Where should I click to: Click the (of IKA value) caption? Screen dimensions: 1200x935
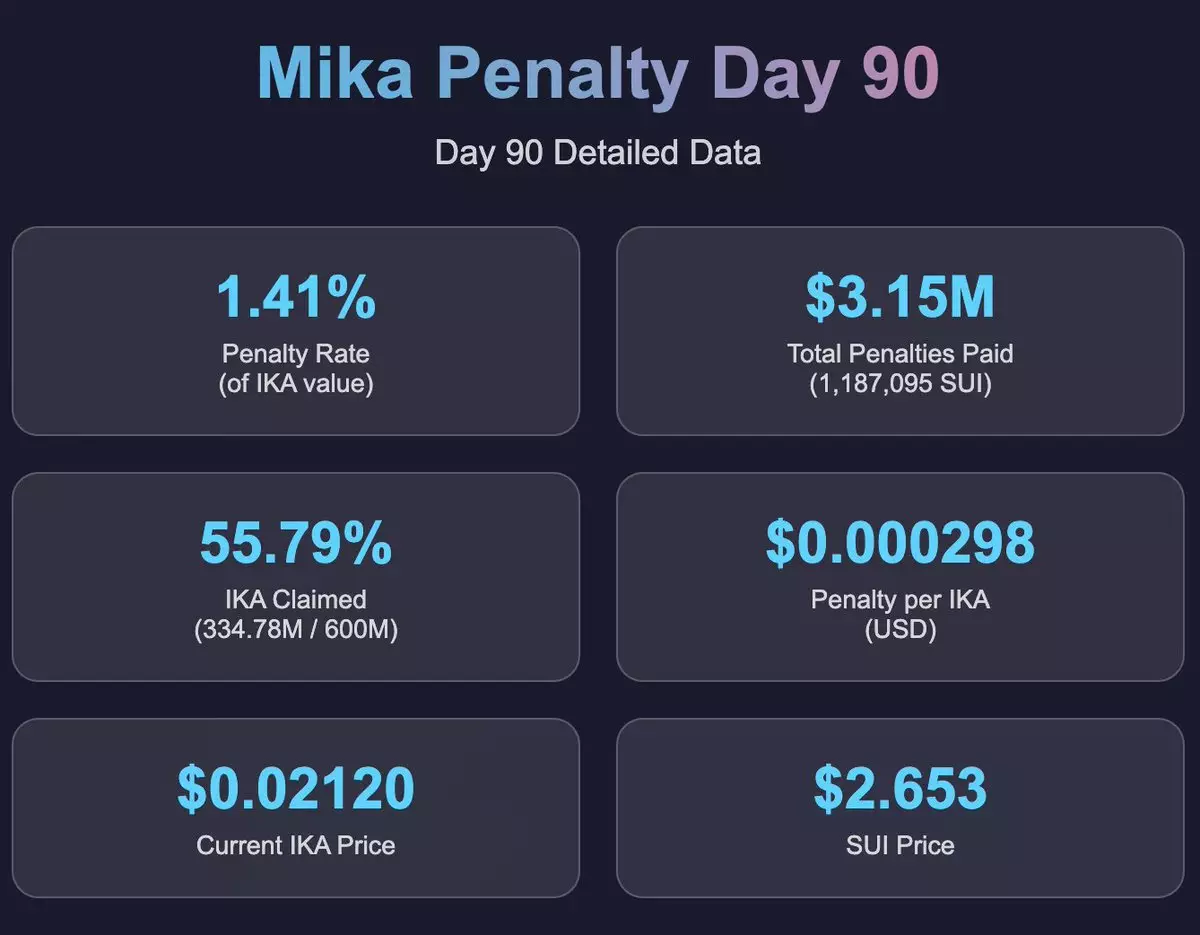(296, 383)
